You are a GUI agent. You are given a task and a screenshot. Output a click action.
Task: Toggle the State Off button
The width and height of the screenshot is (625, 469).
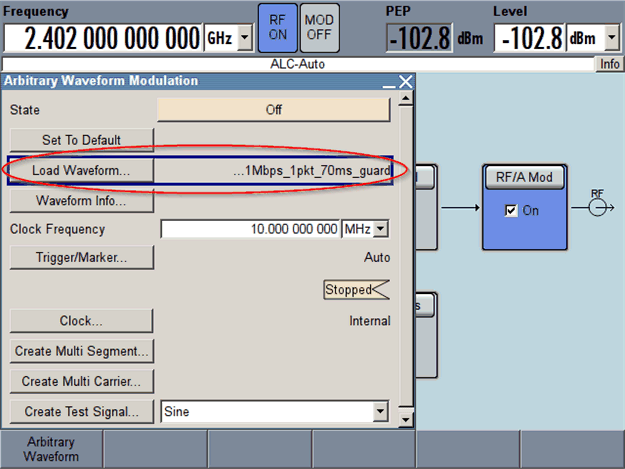coord(273,110)
